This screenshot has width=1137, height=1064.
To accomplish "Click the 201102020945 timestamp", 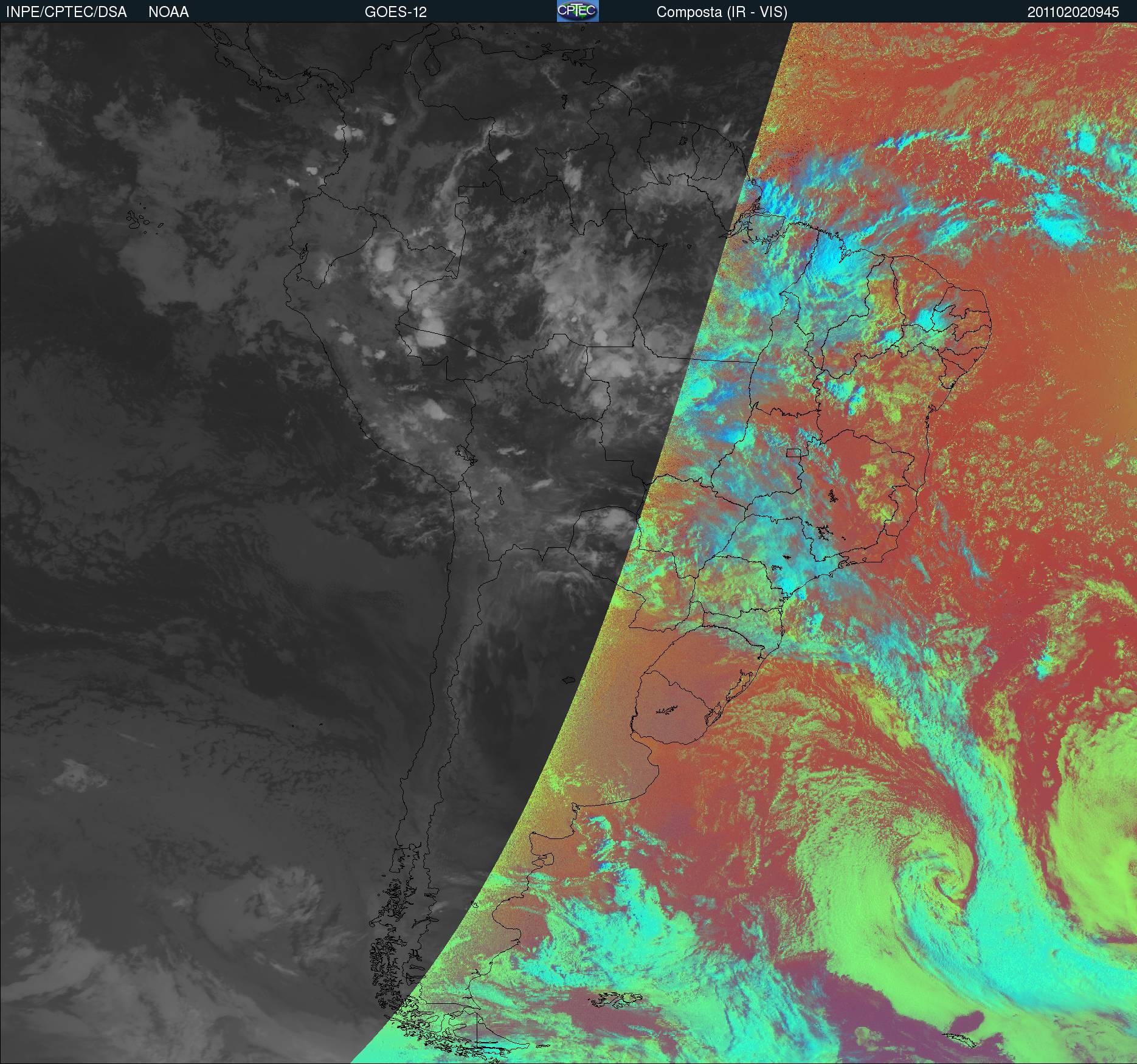I will pos(1073,12).
